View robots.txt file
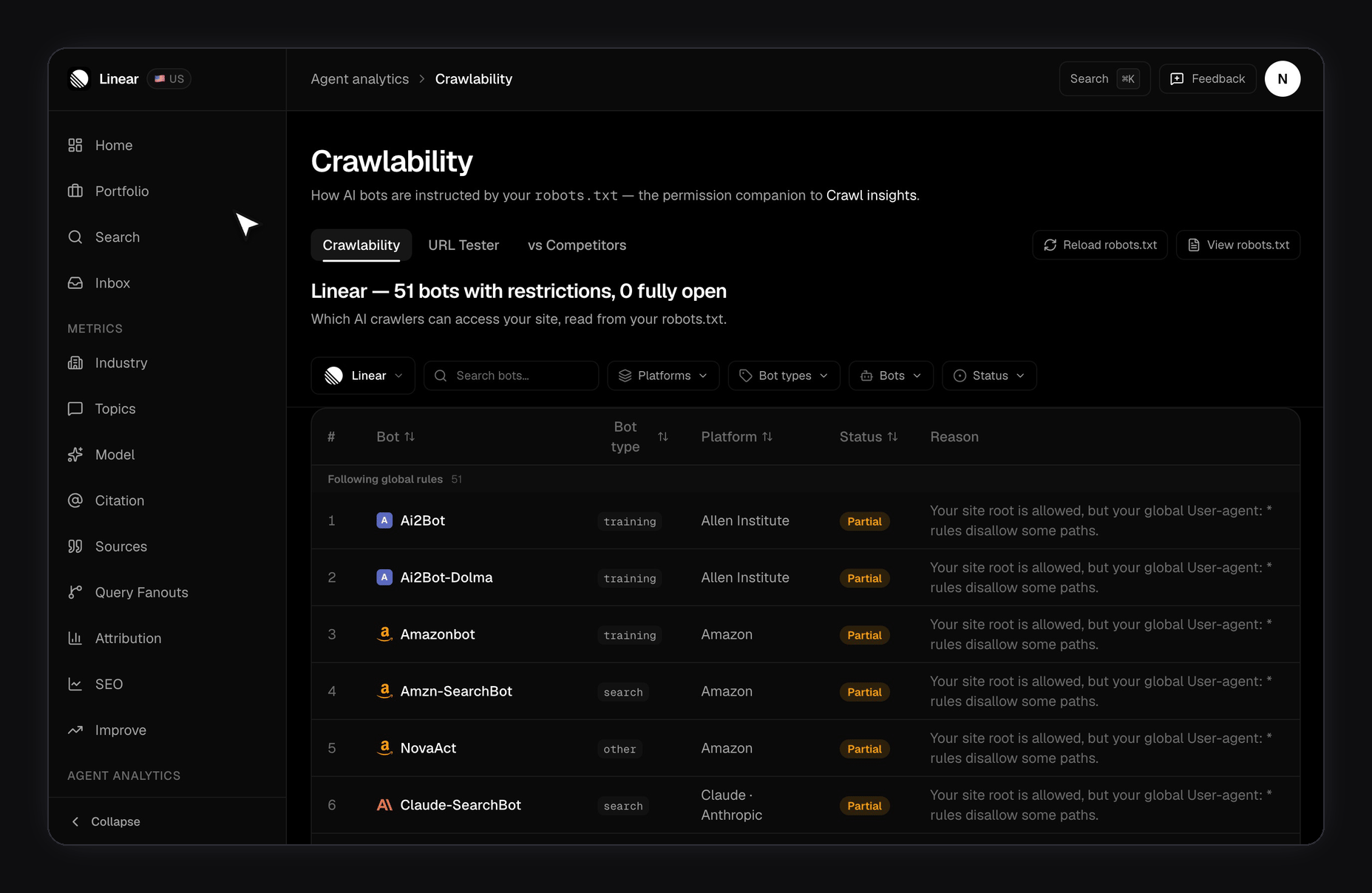The image size is (1372, 893). [x=1238, y=245]
